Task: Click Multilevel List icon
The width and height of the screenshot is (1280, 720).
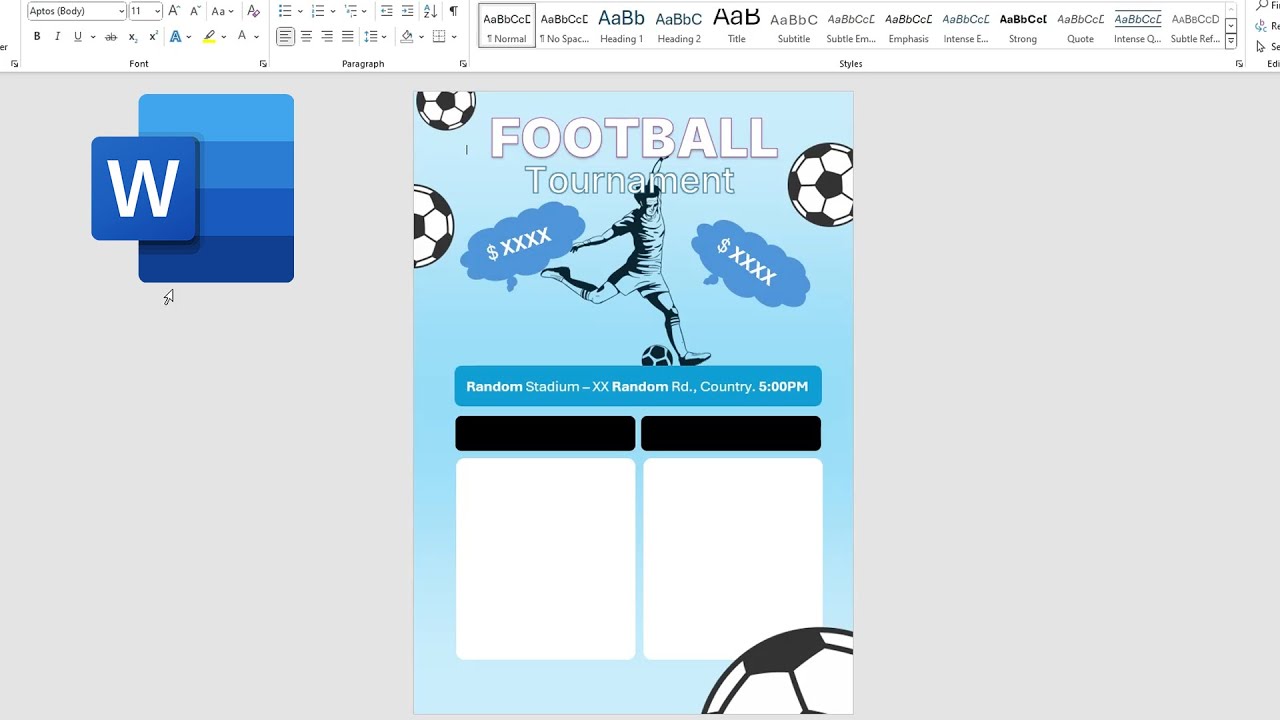Action: coord(351,11)
